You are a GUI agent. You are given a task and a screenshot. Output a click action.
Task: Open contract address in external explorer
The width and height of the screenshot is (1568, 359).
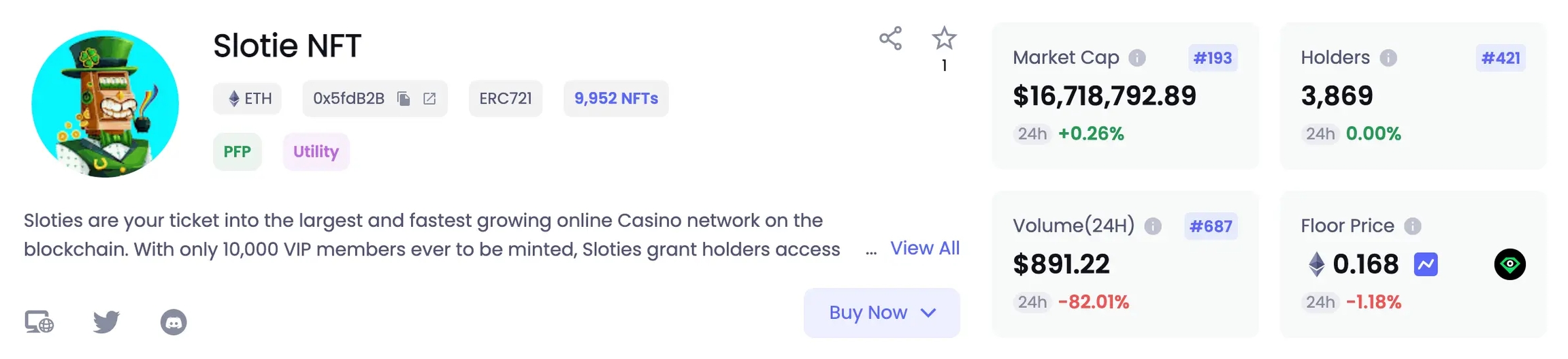click(x=429, y=99)
